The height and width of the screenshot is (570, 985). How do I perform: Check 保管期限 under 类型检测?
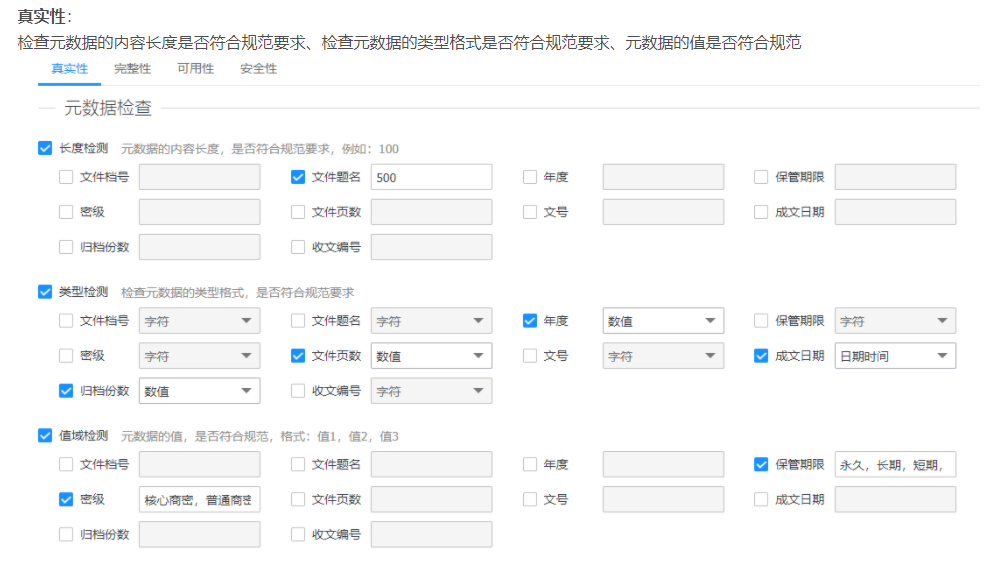coord(761,321)
